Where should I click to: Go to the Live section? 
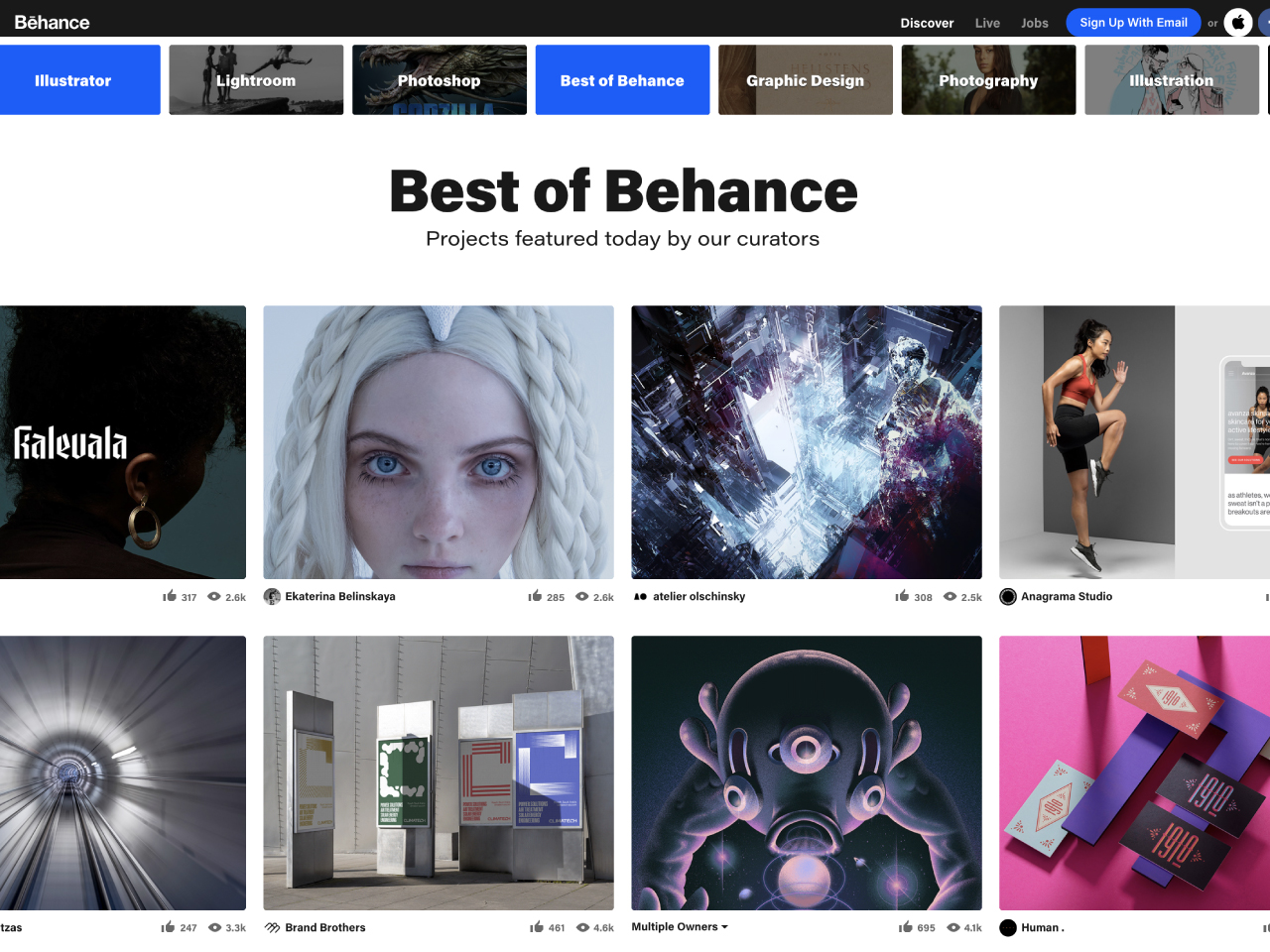tap(987, 23)
